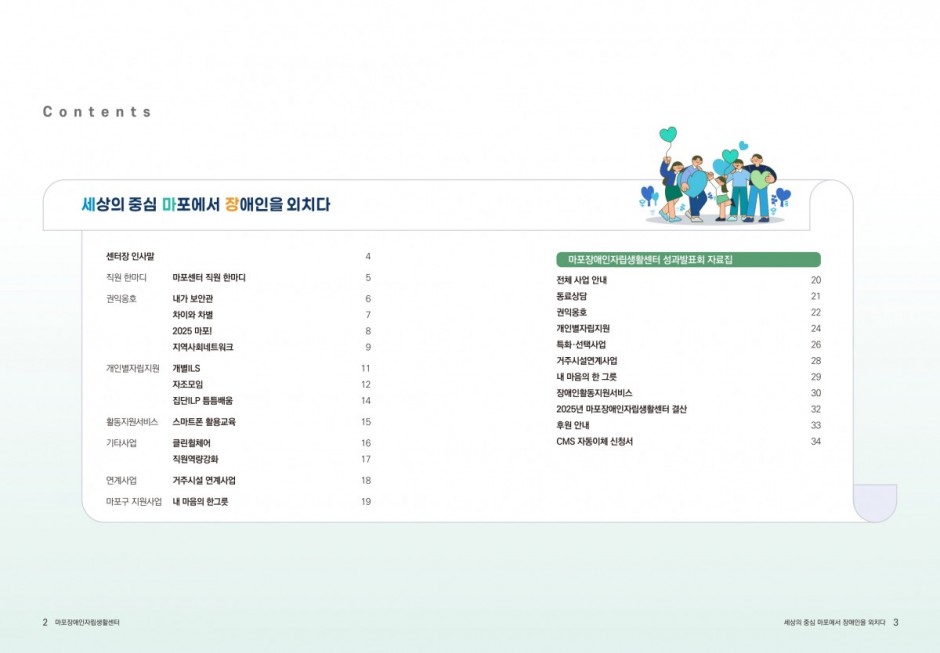This screenshot has height=653, width=940.
Task: Click the gray '권익옹호' category beside '내가 보안관'
Action: pyautogui.click(x=121, y=299)
